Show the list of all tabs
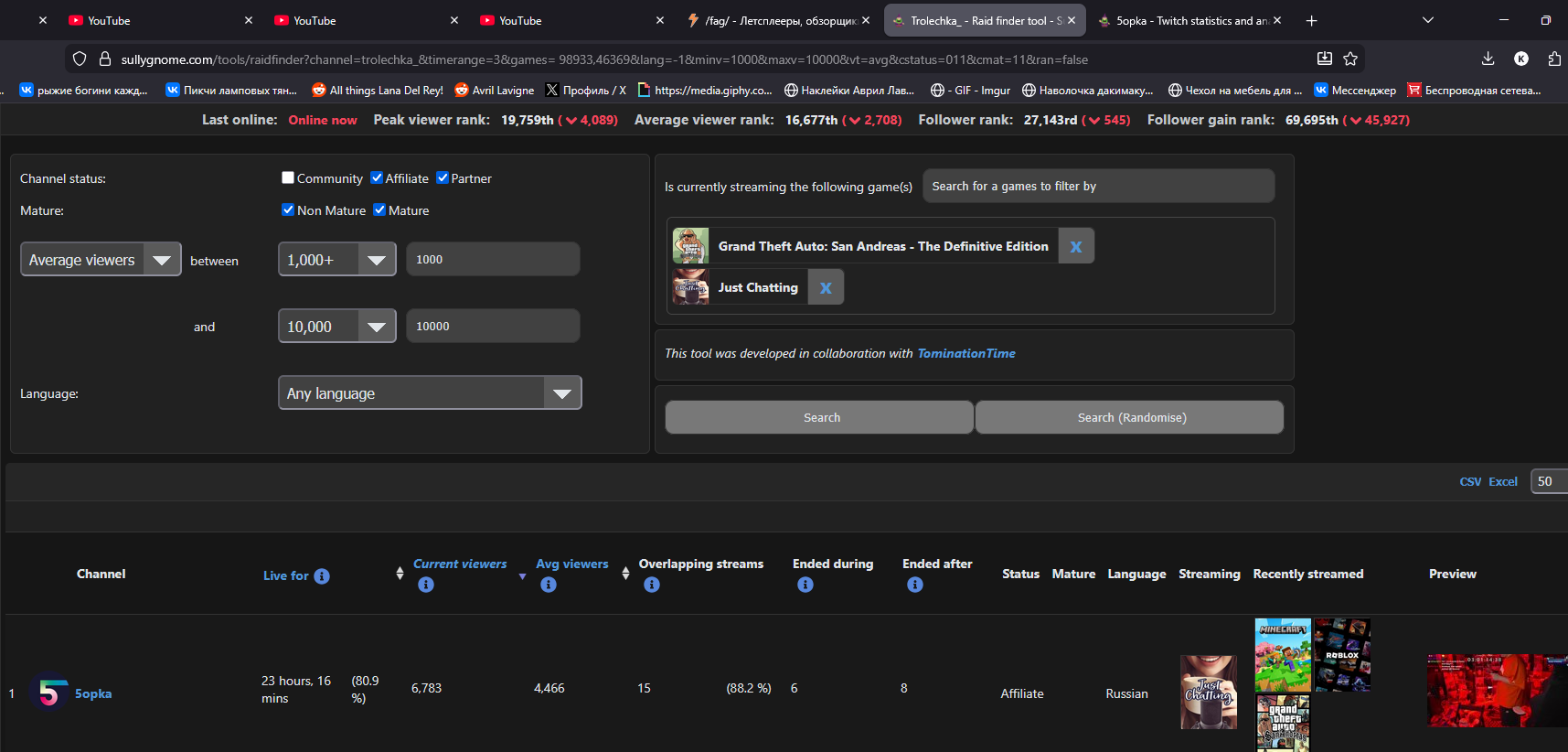Screen dimensions: 1568x752 (1428, 20)
